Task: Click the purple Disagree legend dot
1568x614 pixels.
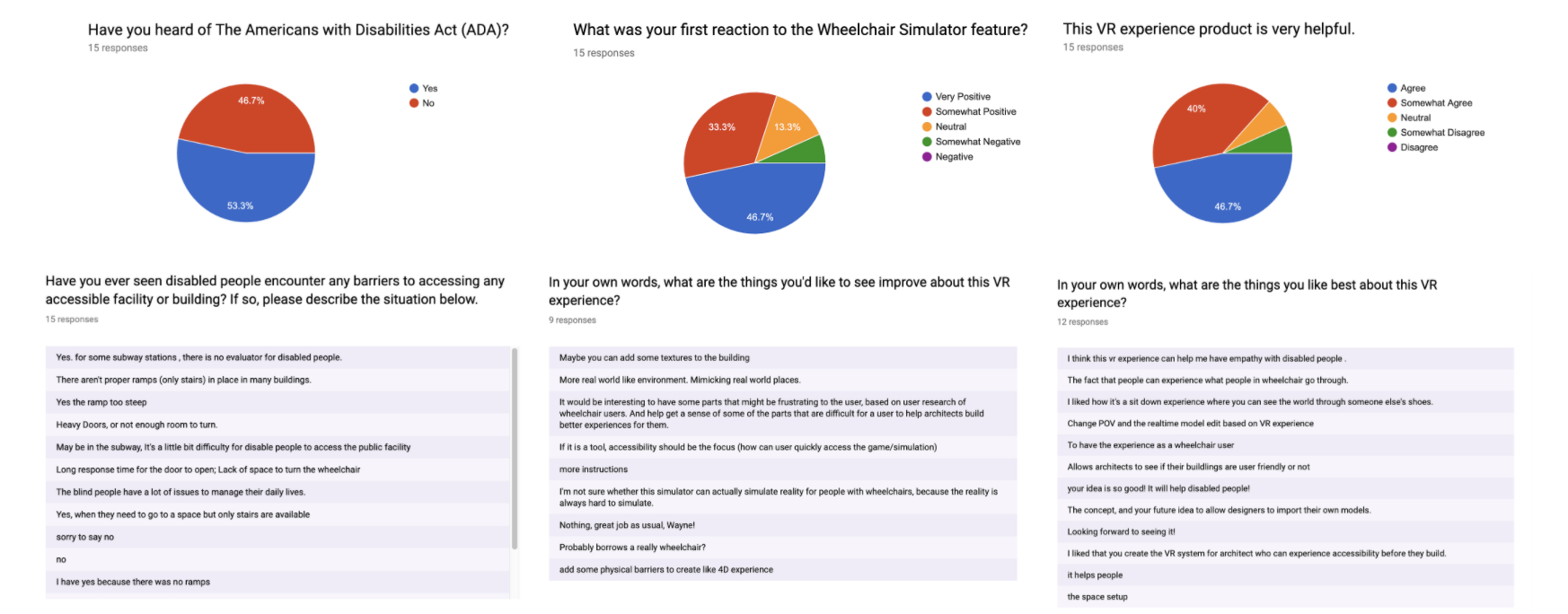Action: pyautogui.click(x=1392, y=147)
